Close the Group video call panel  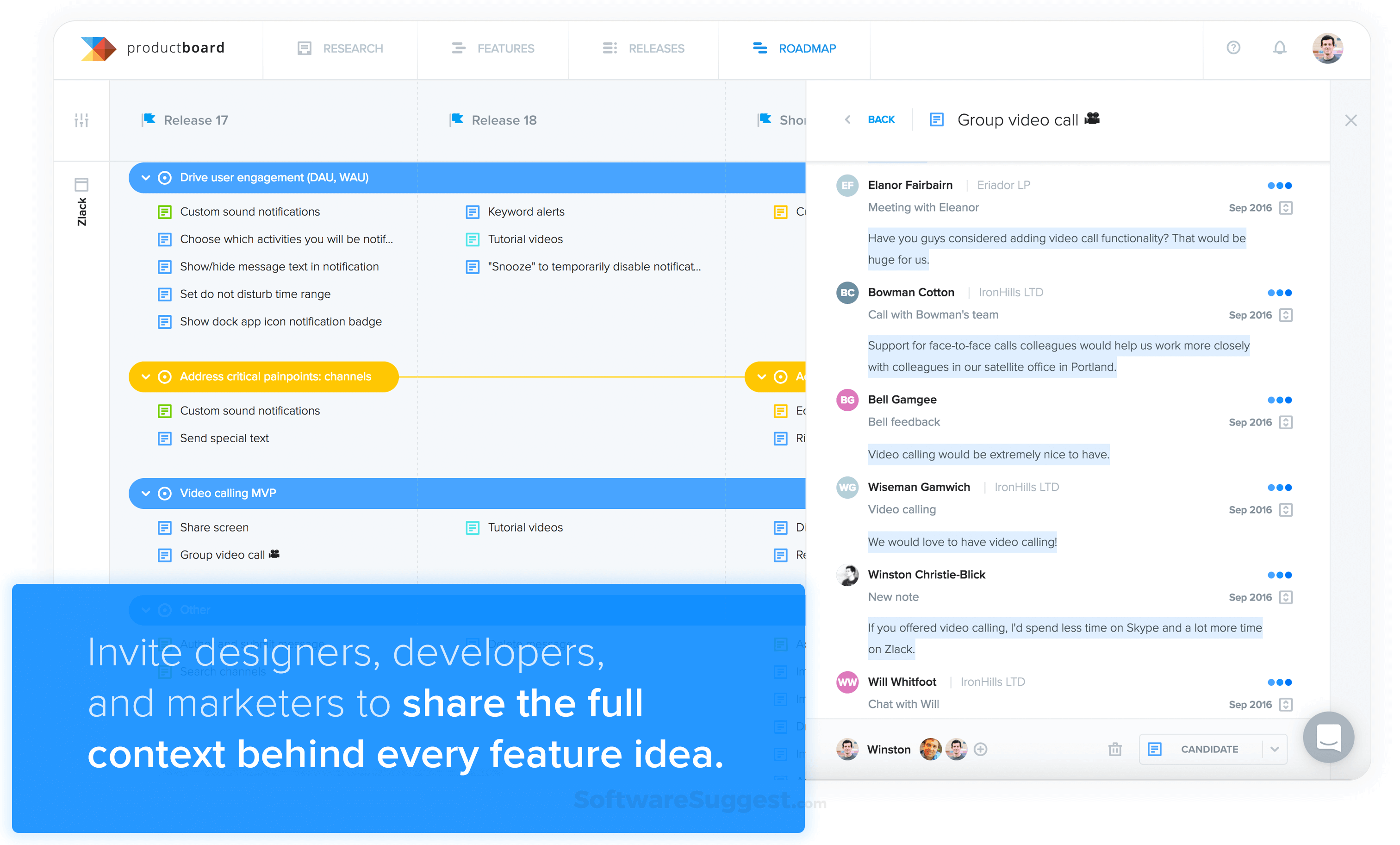pyautogui.click(x=1350, y=120)
